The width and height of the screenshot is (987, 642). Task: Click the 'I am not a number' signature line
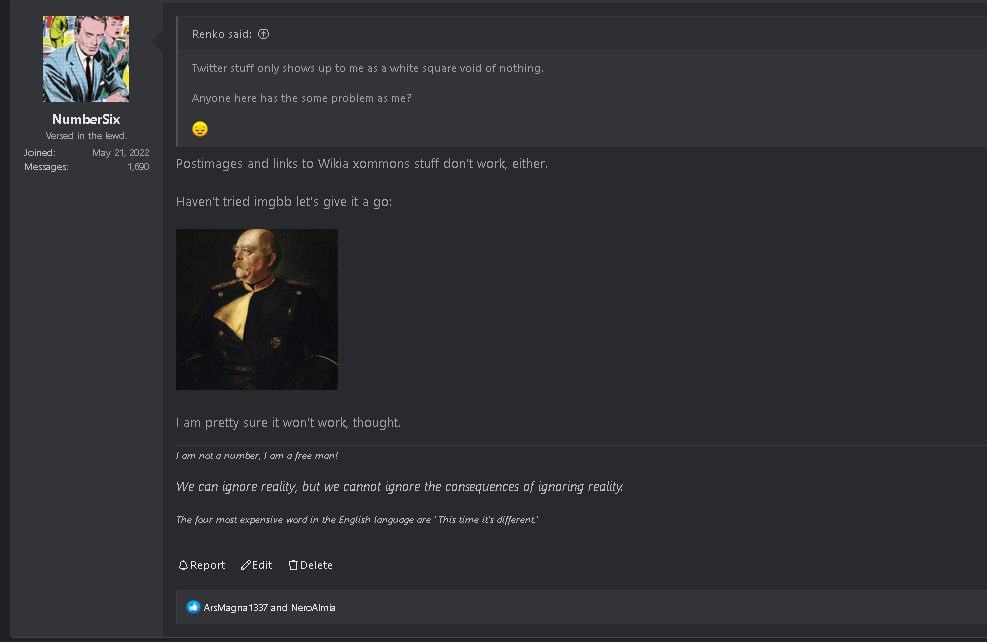pyautogui.click(x=257, y=456)
